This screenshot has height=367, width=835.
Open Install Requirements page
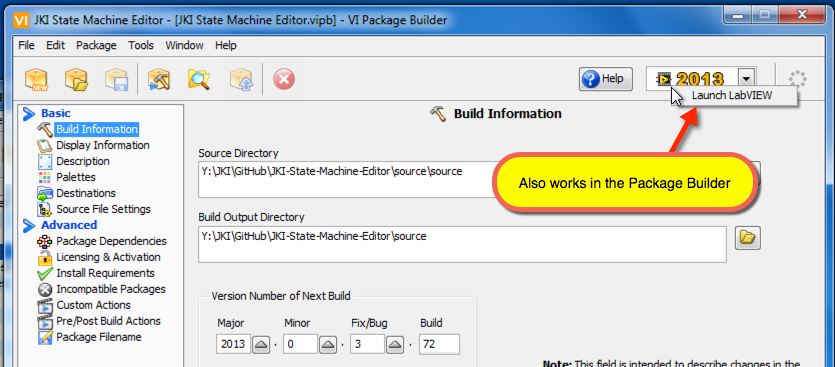105,273
